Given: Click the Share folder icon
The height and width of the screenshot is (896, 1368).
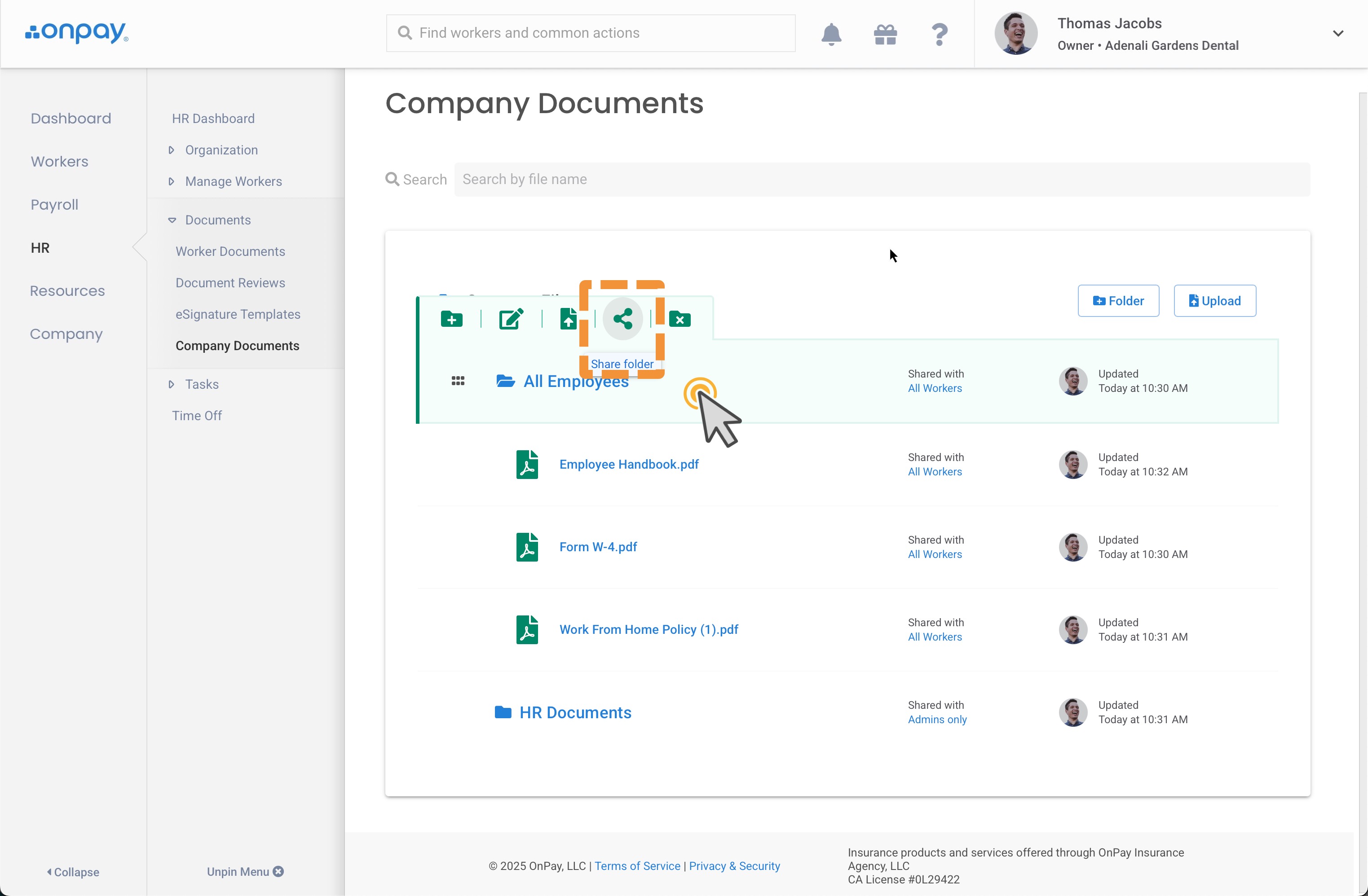Looking at the screenshot, I should (622, 319).
